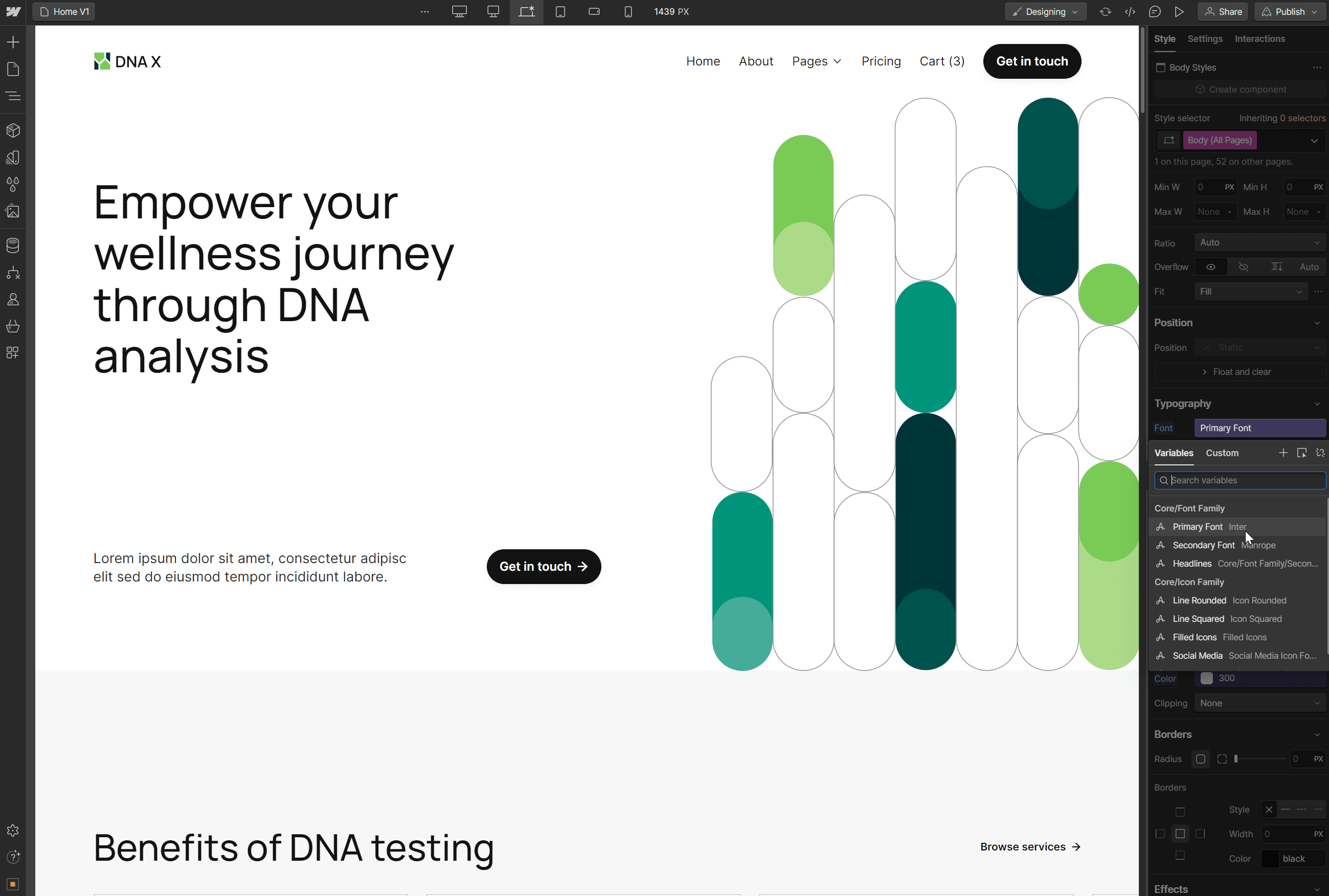The width and height of the screenshot is (1329, 896).
Task: Collapse the Typography section
Action: coord(1317,404)
